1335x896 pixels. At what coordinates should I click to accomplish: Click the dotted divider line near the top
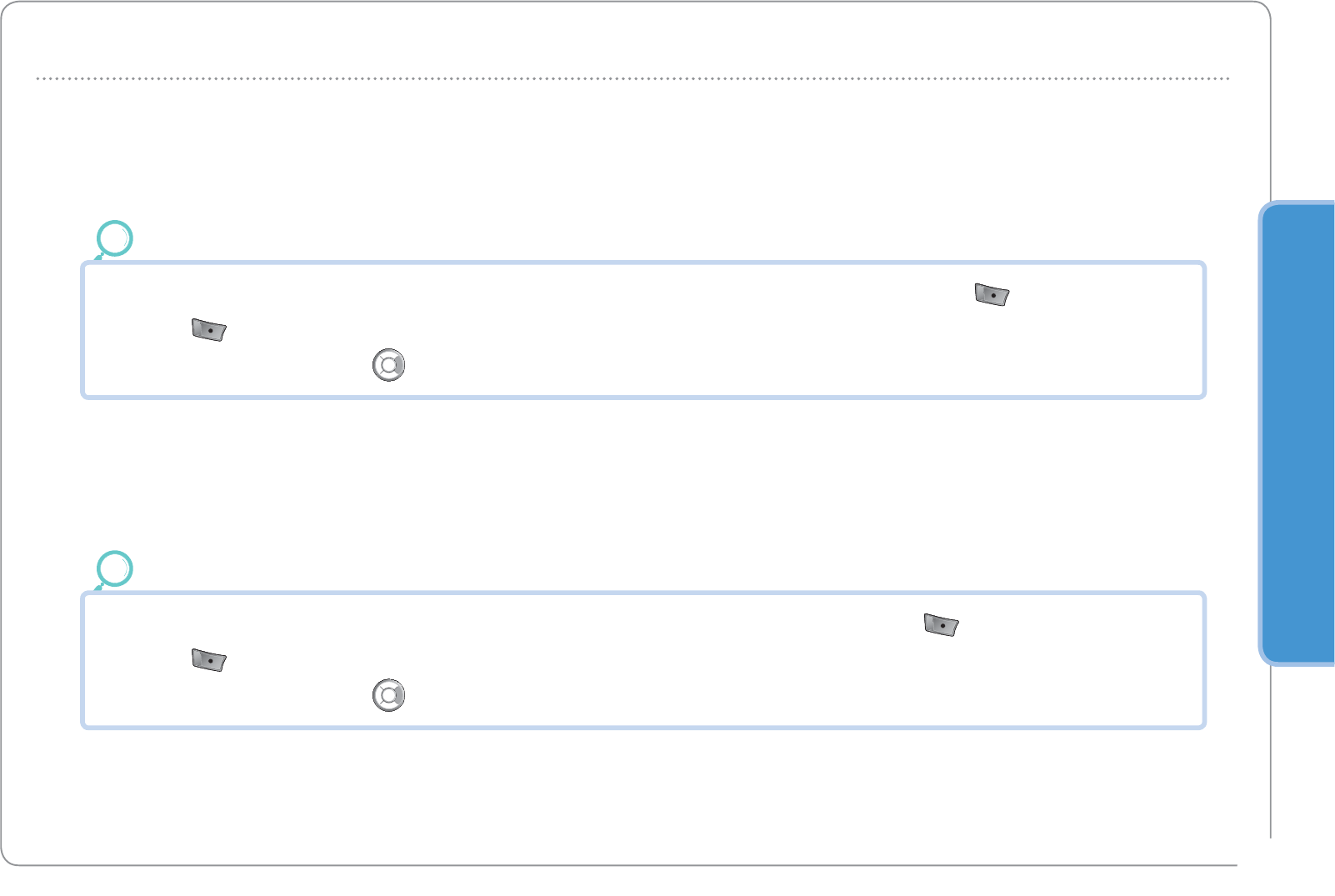(633, 78)
